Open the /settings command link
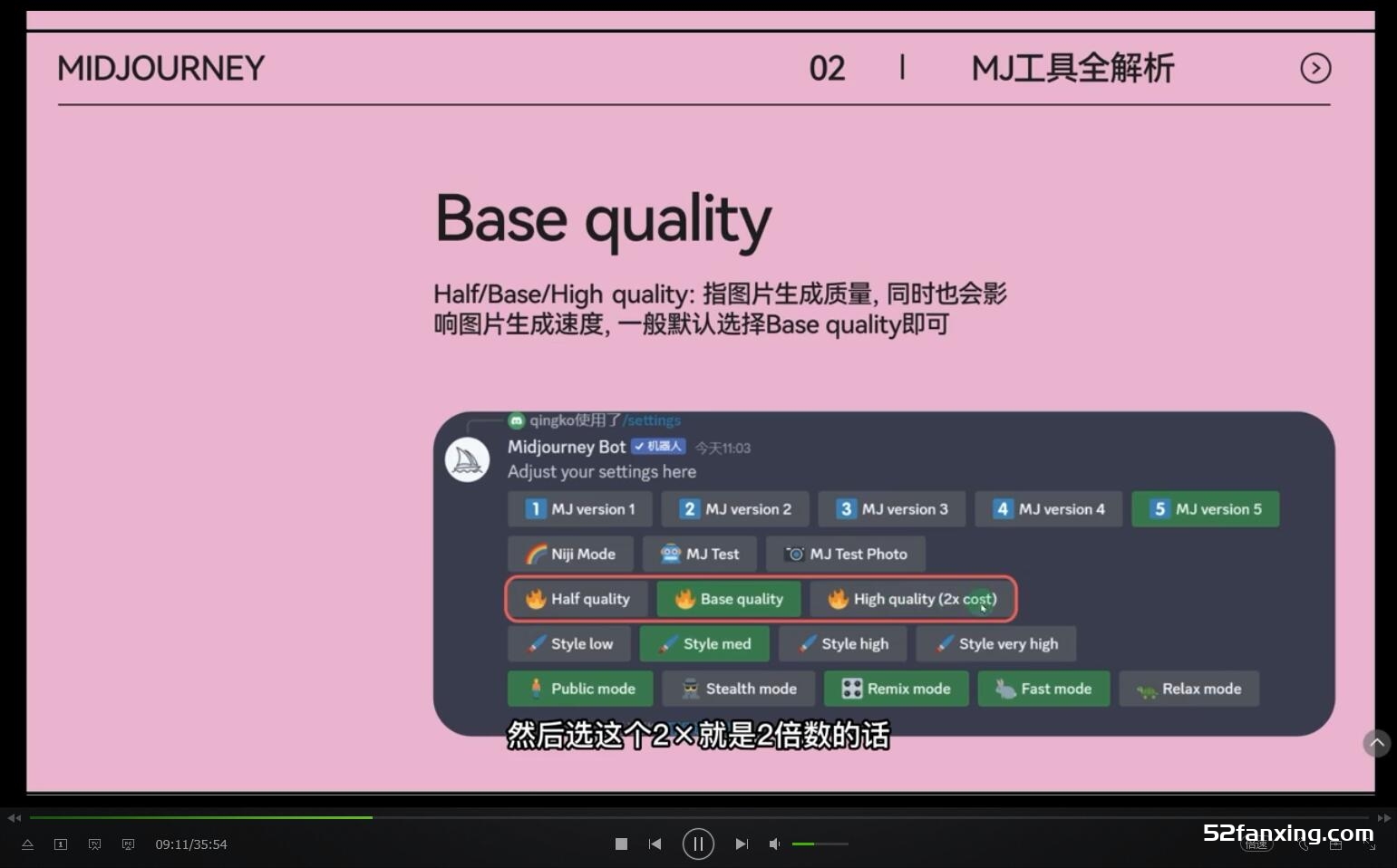 point(651,420)
